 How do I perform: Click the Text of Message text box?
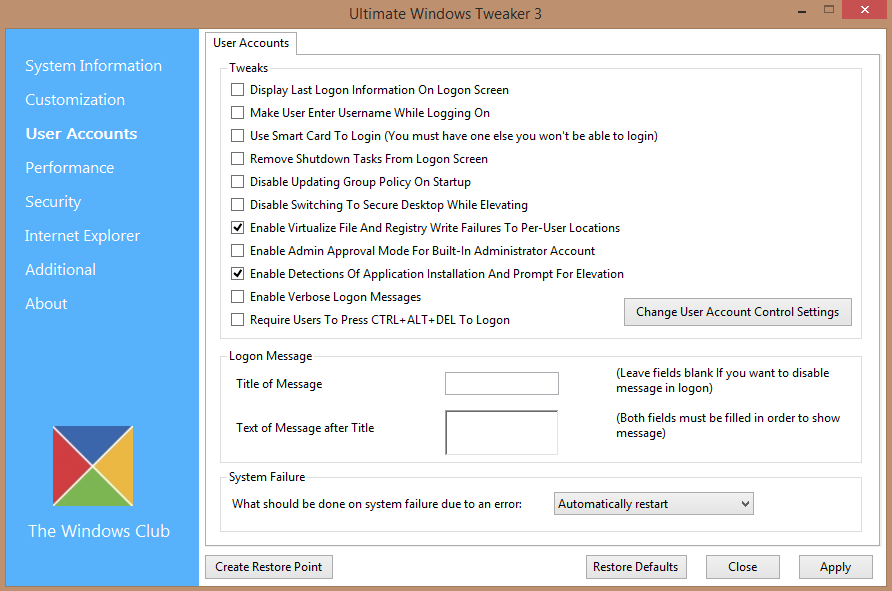[x=502, y=432]
